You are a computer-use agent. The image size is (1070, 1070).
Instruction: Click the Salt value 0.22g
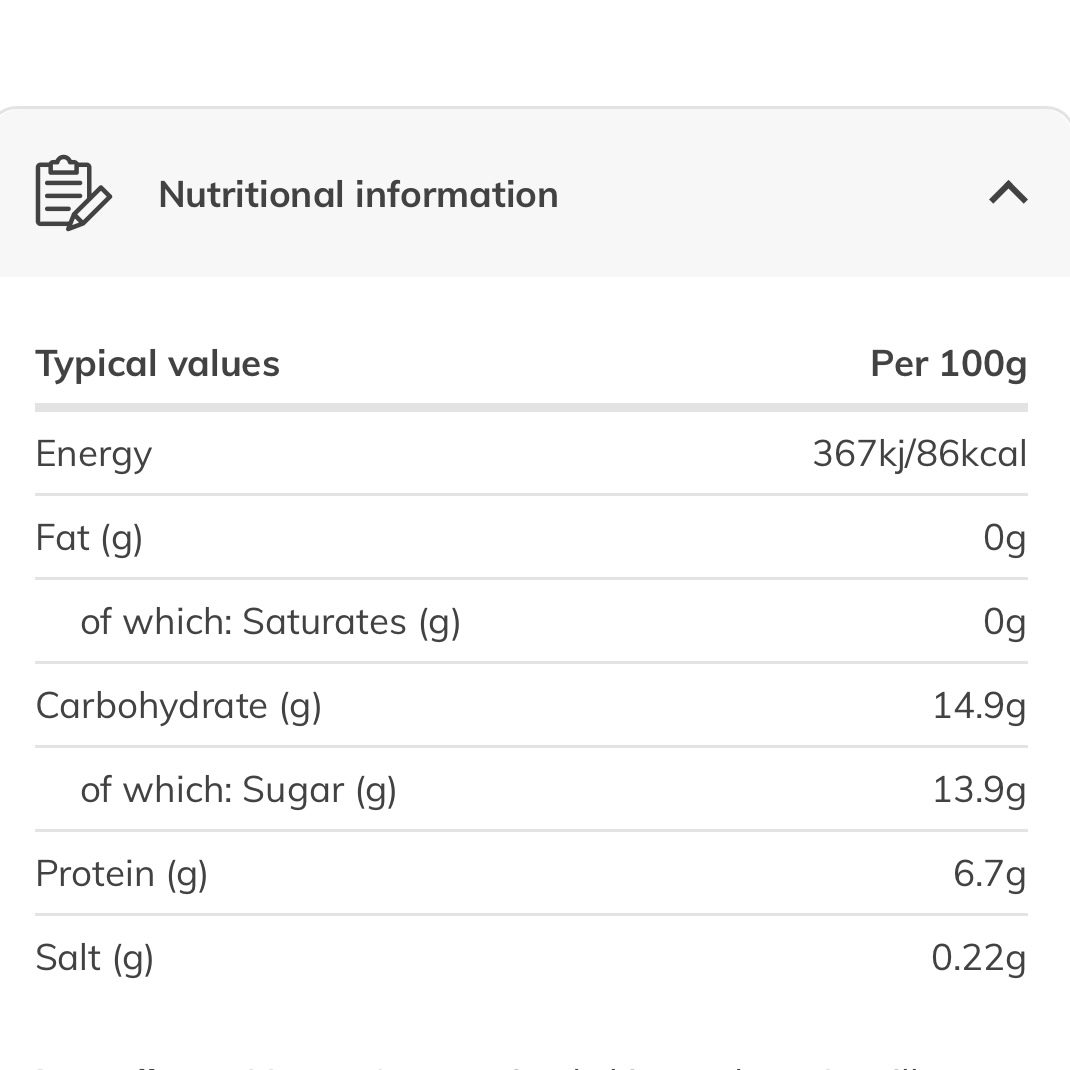979,958
